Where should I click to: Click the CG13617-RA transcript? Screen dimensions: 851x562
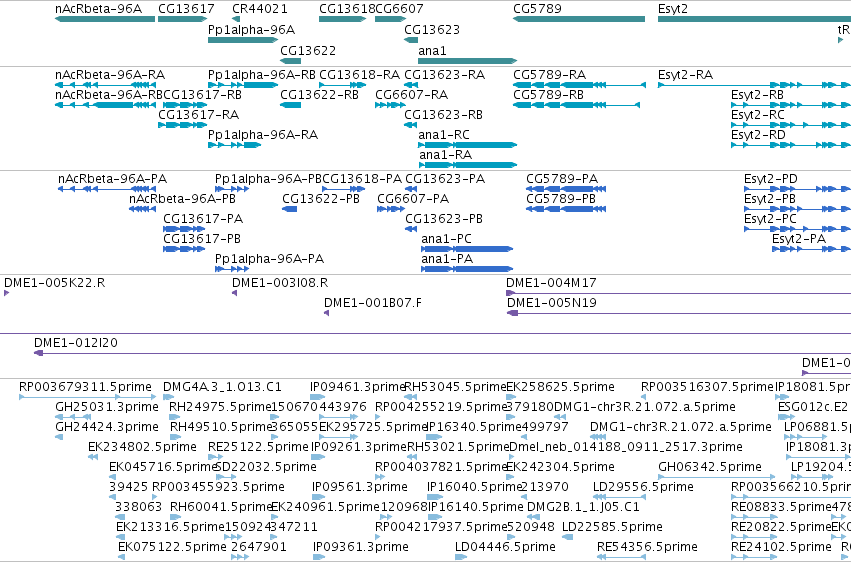coord(182,125)
